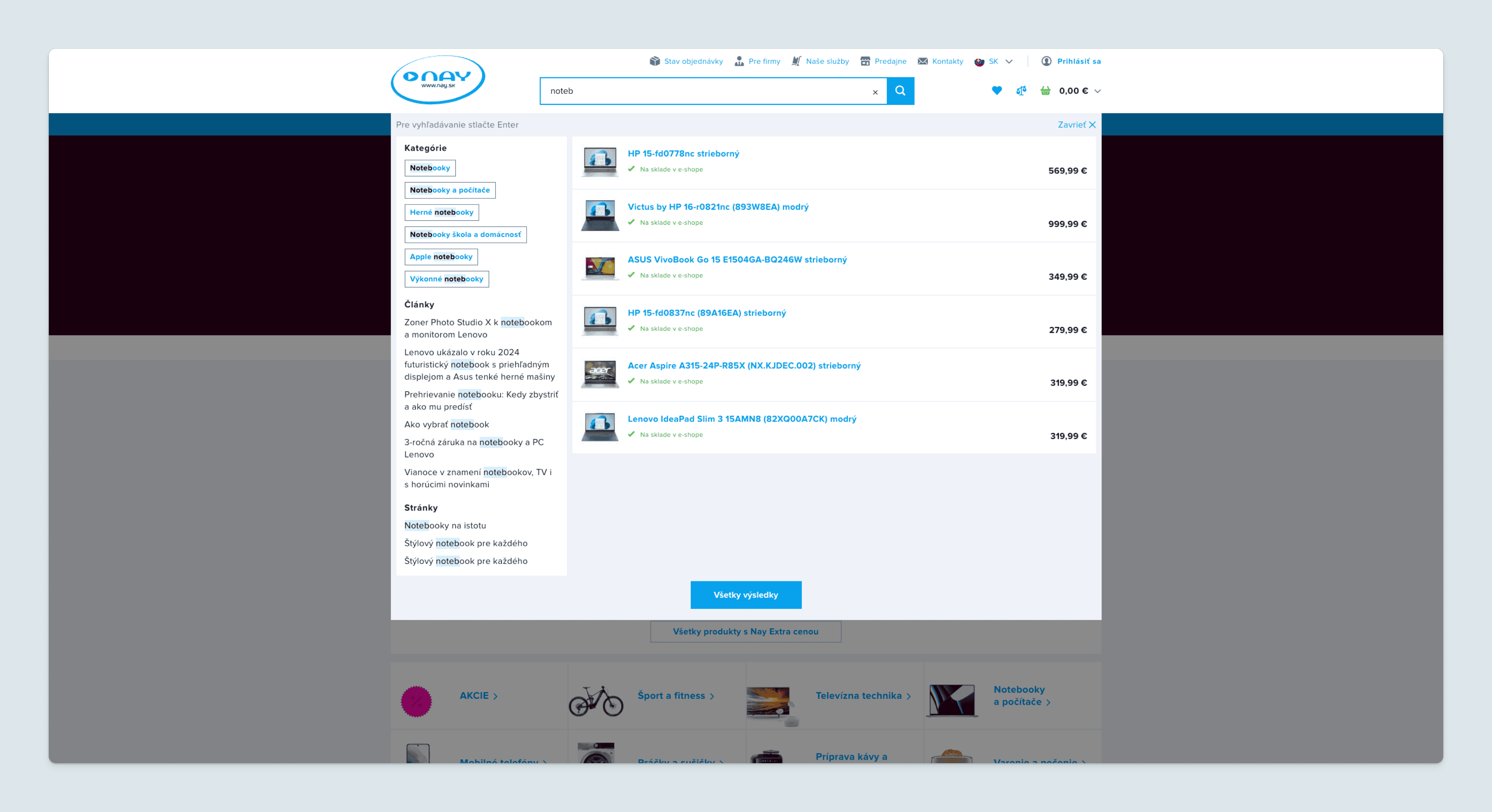This screenshot has height=812, width=1492.
Task: Open the Notebooky na istotu page link
Action: [x=445, y=525]
